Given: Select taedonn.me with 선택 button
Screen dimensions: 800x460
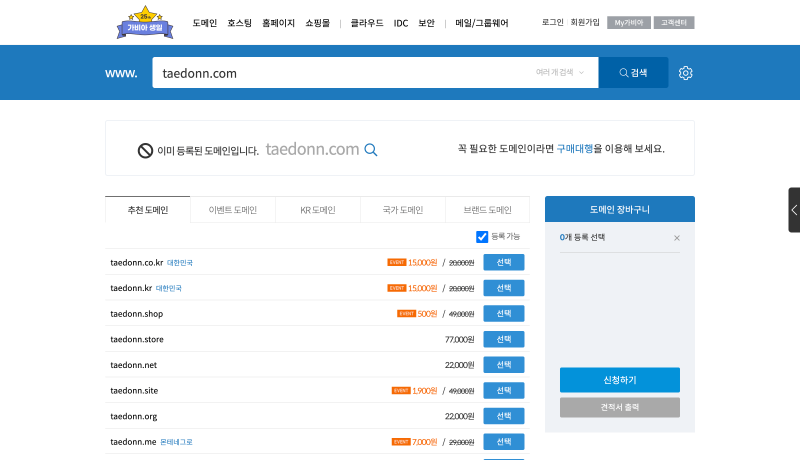Looking at the screenshot, I should point(504,442).
